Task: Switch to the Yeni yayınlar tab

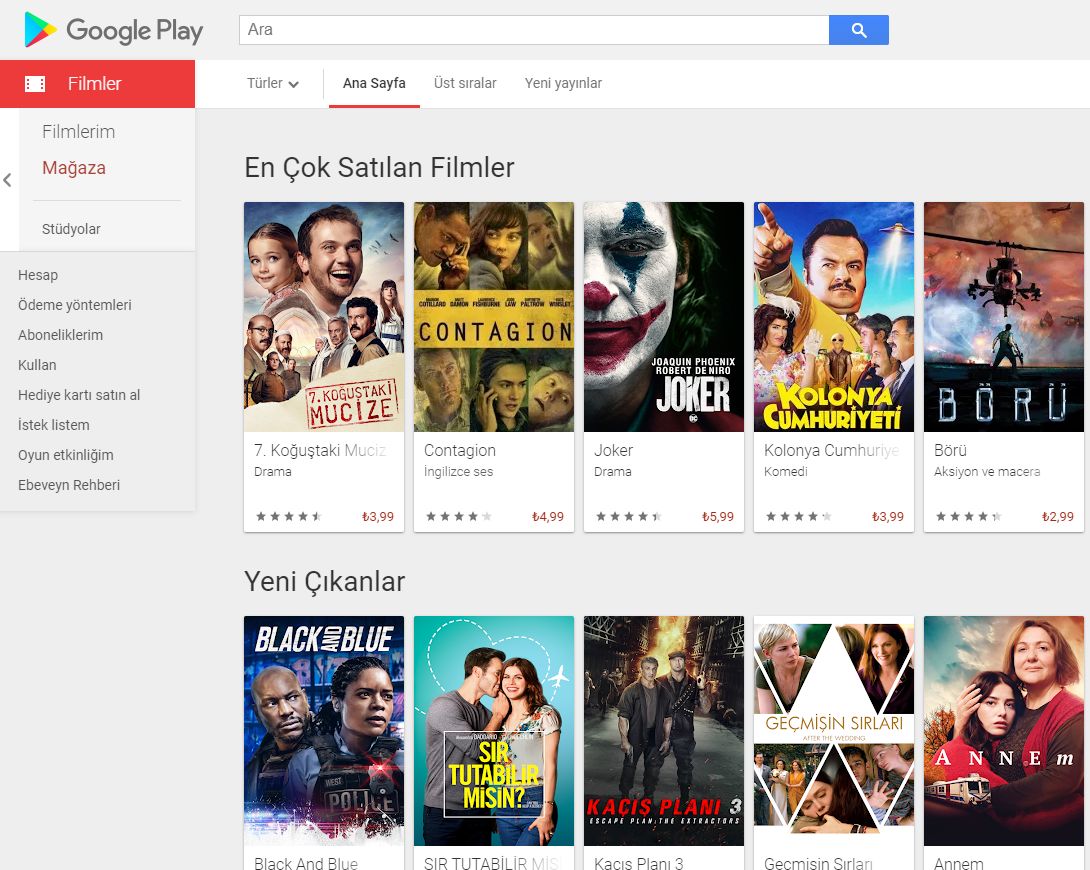Action: click(563, 83)
